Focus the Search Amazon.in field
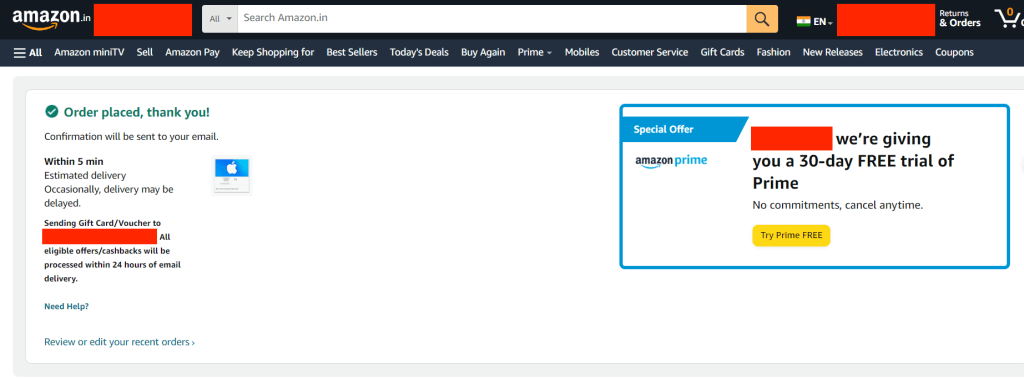The width and height of the screenshot is (1024, 378). pos(492,19)
